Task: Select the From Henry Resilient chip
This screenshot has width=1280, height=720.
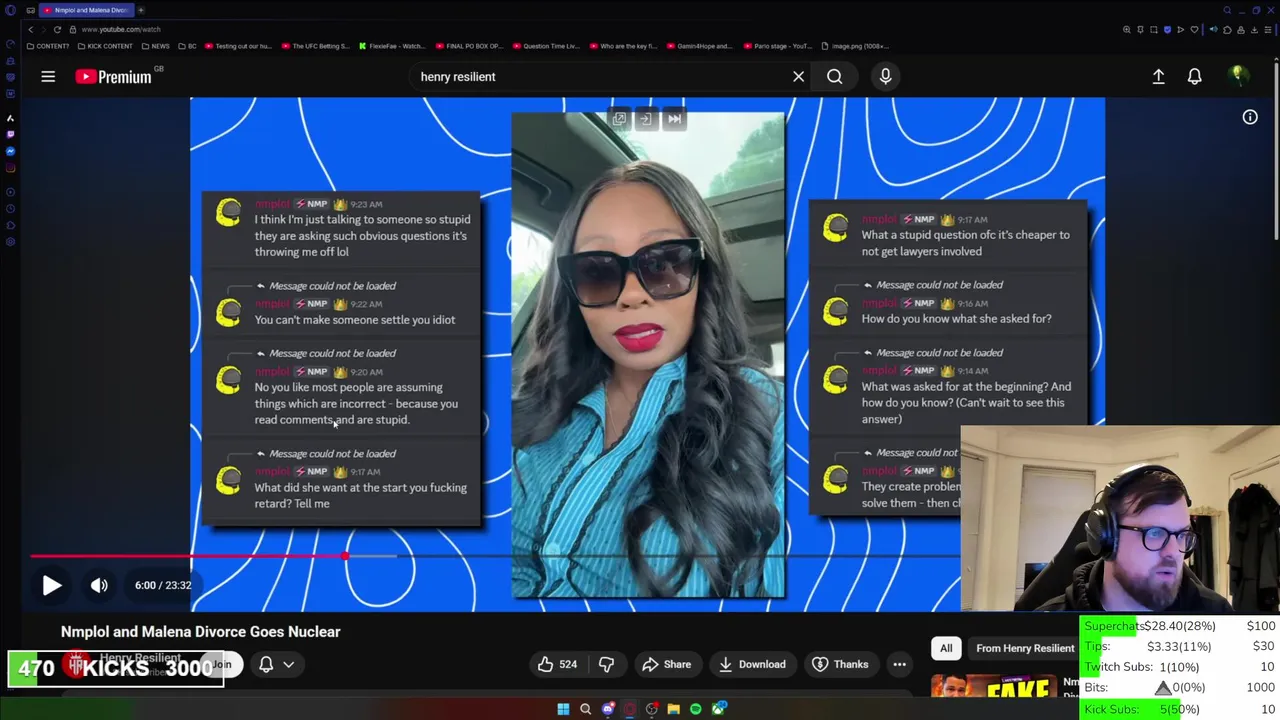Action: coord(1024,648)
